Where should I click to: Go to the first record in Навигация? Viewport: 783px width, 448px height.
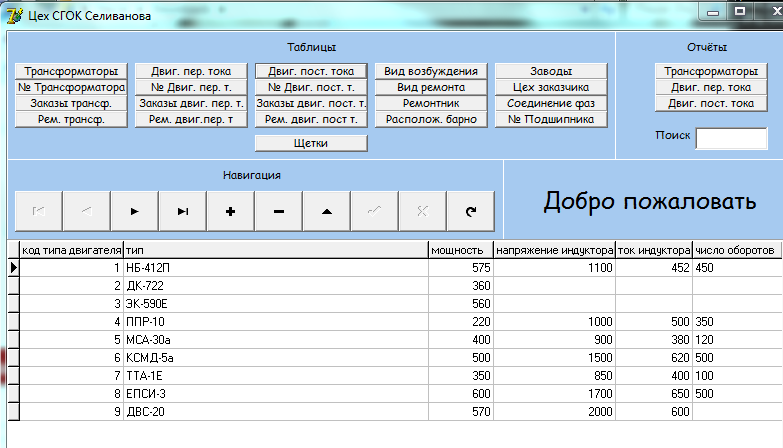38,211
